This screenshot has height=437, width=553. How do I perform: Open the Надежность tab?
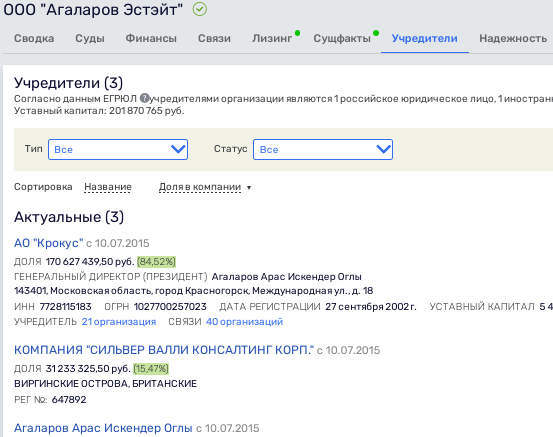click(513, 38)
